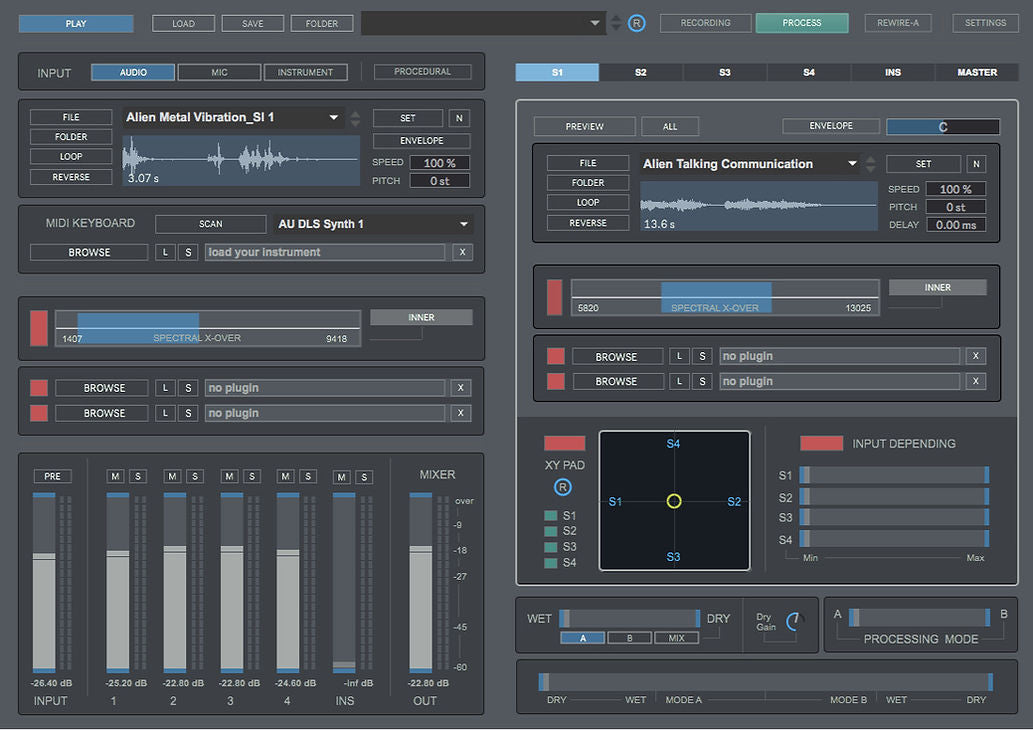
Task: Toggle the red INPUT DEPENDING switch
Action: [x=821, y=443]
